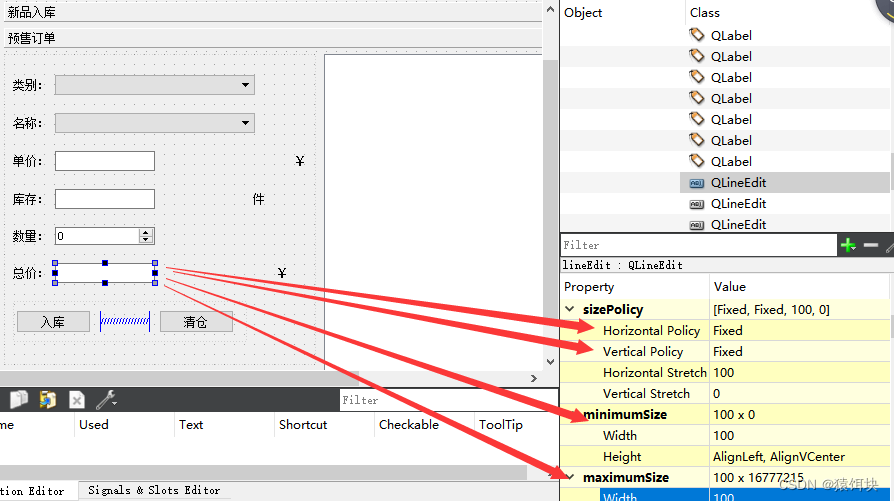Click the Delete action icon

click(77, 400)
